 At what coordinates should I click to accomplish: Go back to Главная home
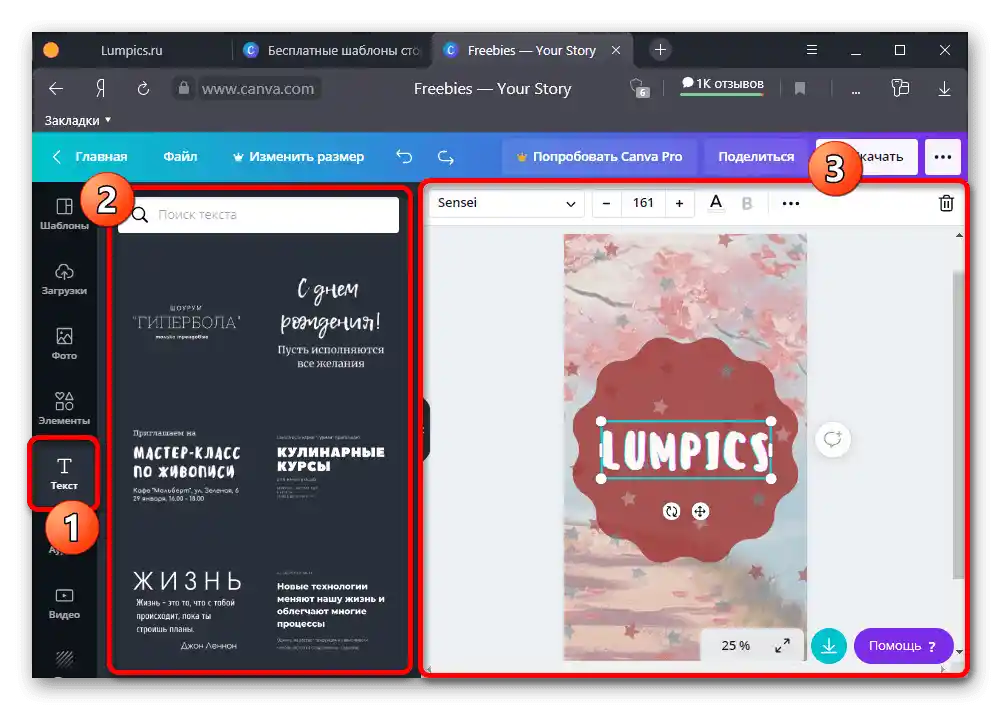(89, 156)
